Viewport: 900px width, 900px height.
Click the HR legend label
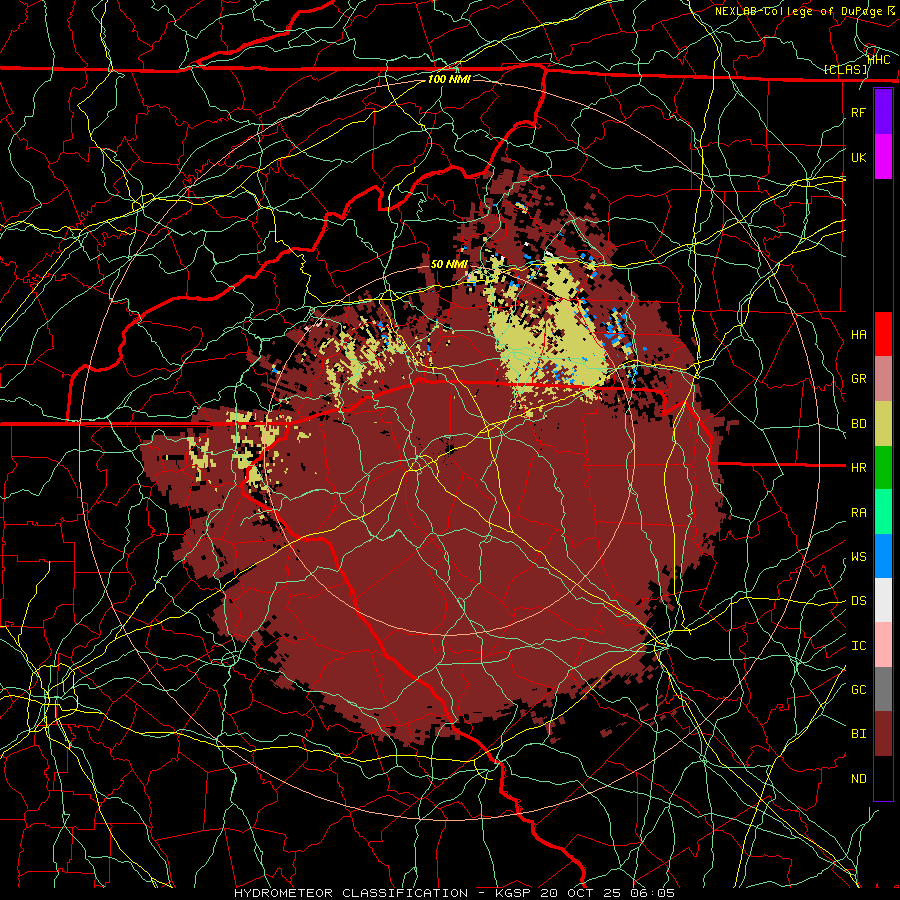coord(858,468)
